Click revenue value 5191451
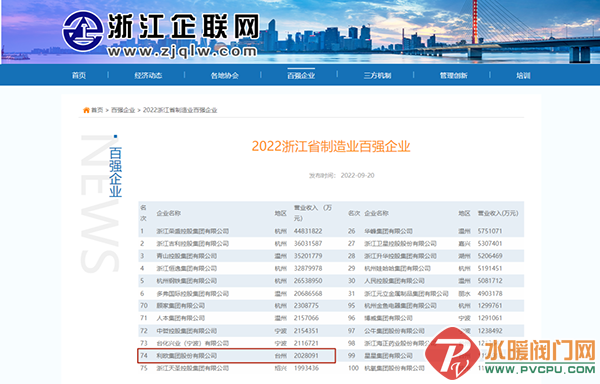600x384 pixels. click(490, 268)
